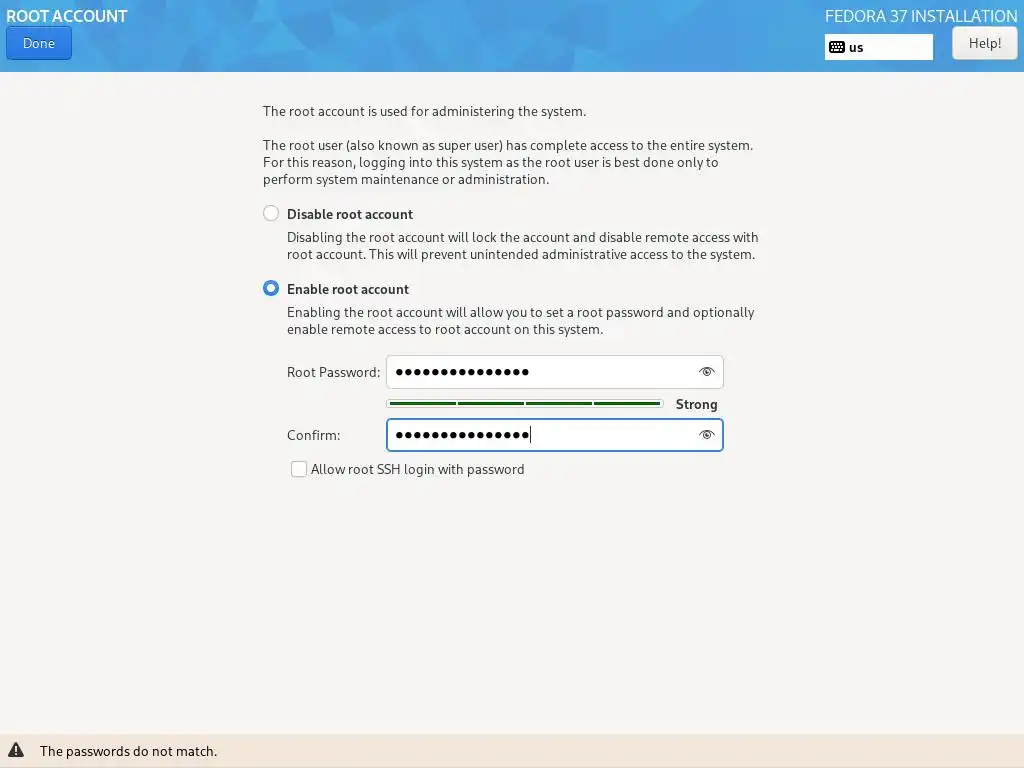Click the 'Disable root account' label text
Image resolution: width=1024 pixels, height=768 pixels.
pos(349,214)
